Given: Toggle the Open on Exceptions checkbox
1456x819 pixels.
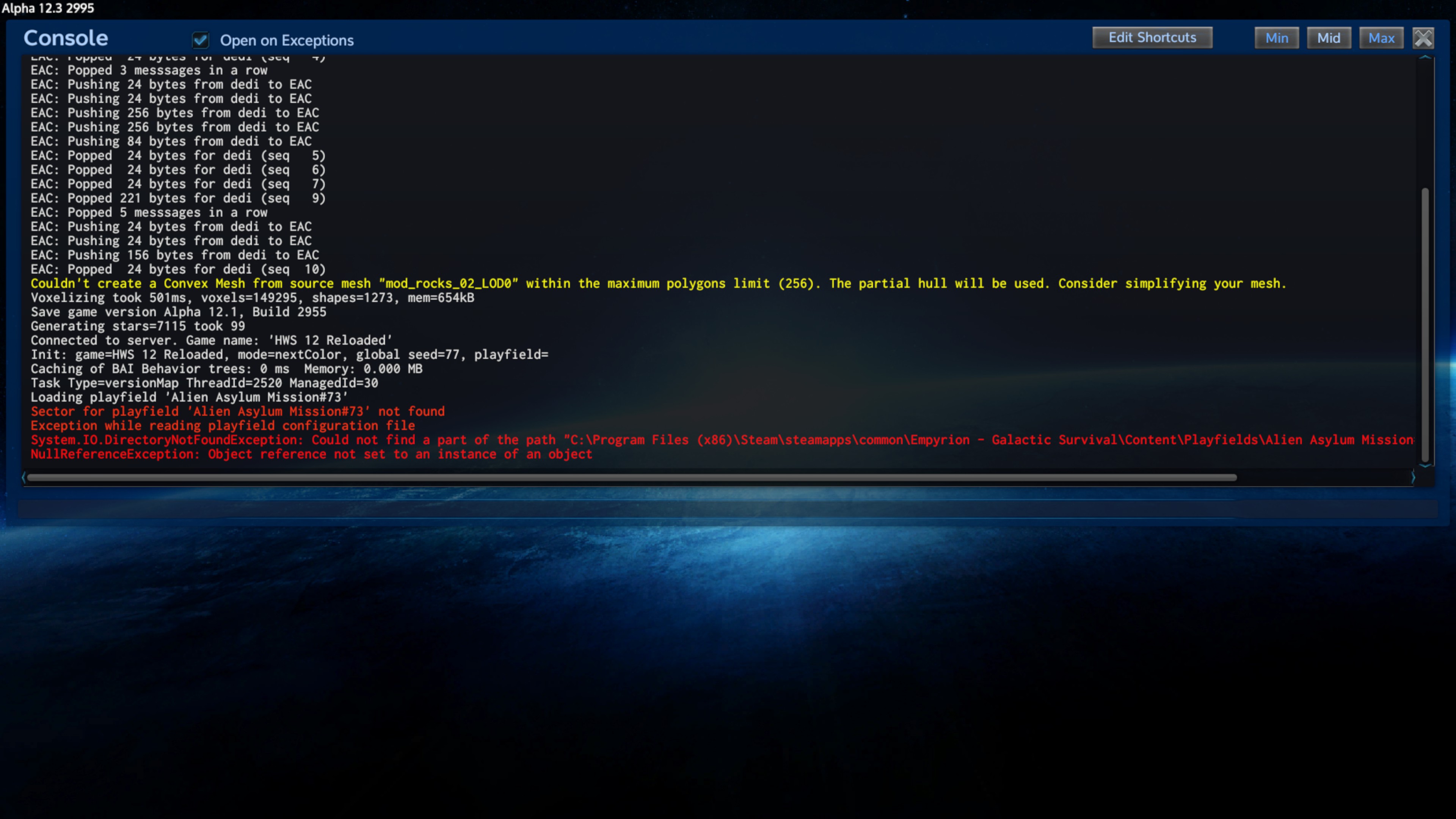Looking at the screenshot, I should (x=201, y=40).
